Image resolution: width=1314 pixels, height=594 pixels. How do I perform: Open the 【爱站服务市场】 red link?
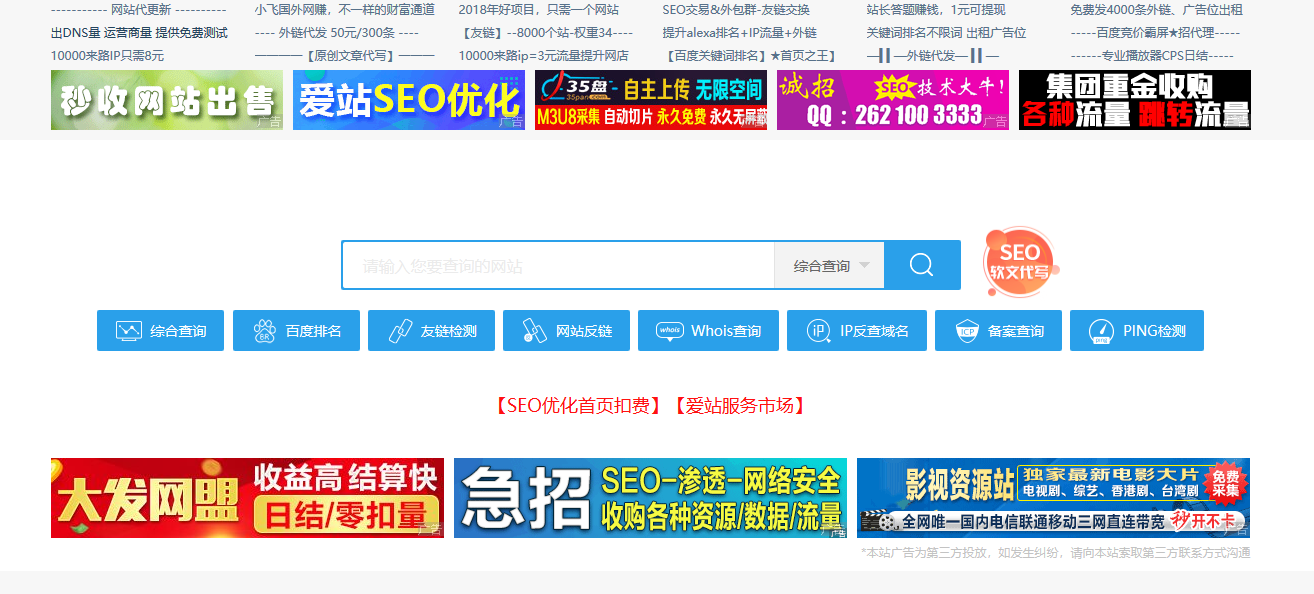point(740,405)
